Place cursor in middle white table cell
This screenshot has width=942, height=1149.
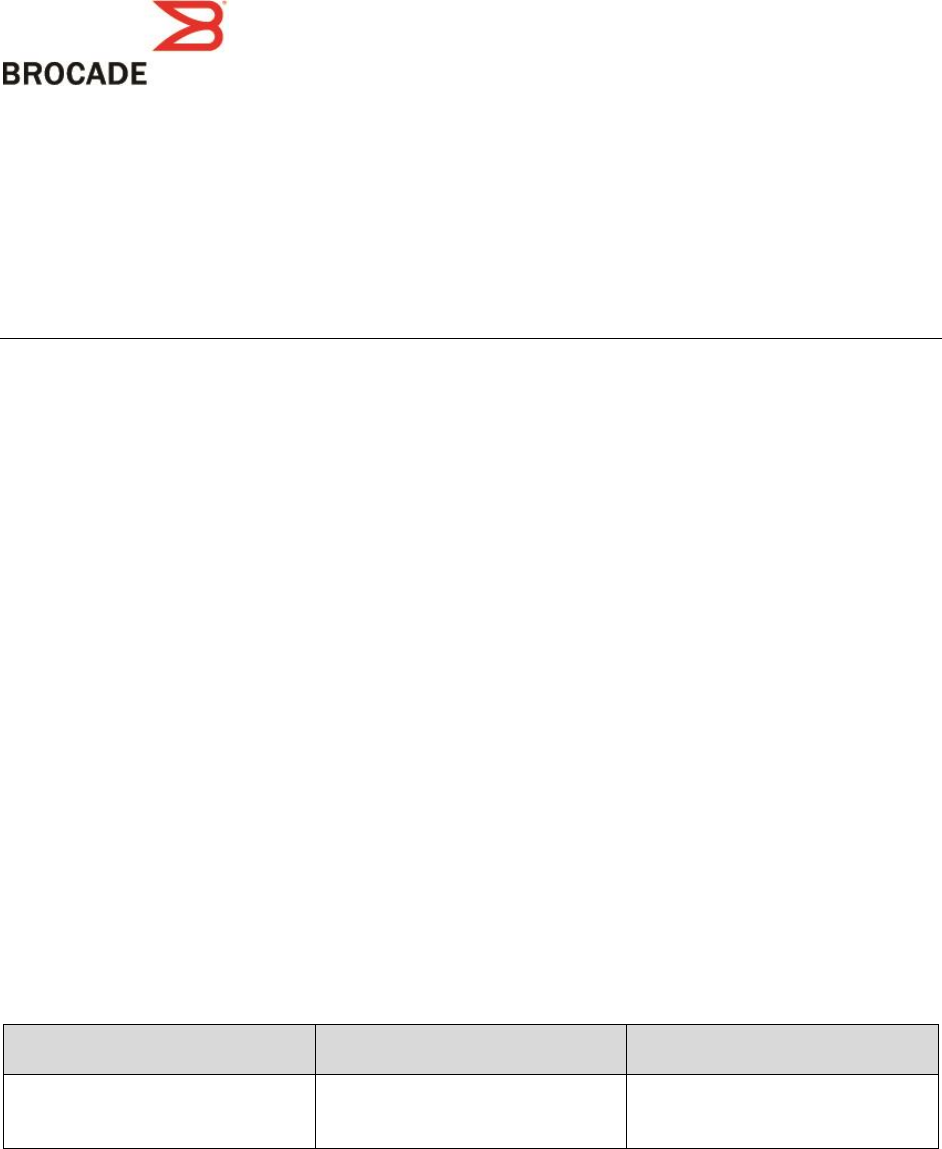click(471, 1109)
